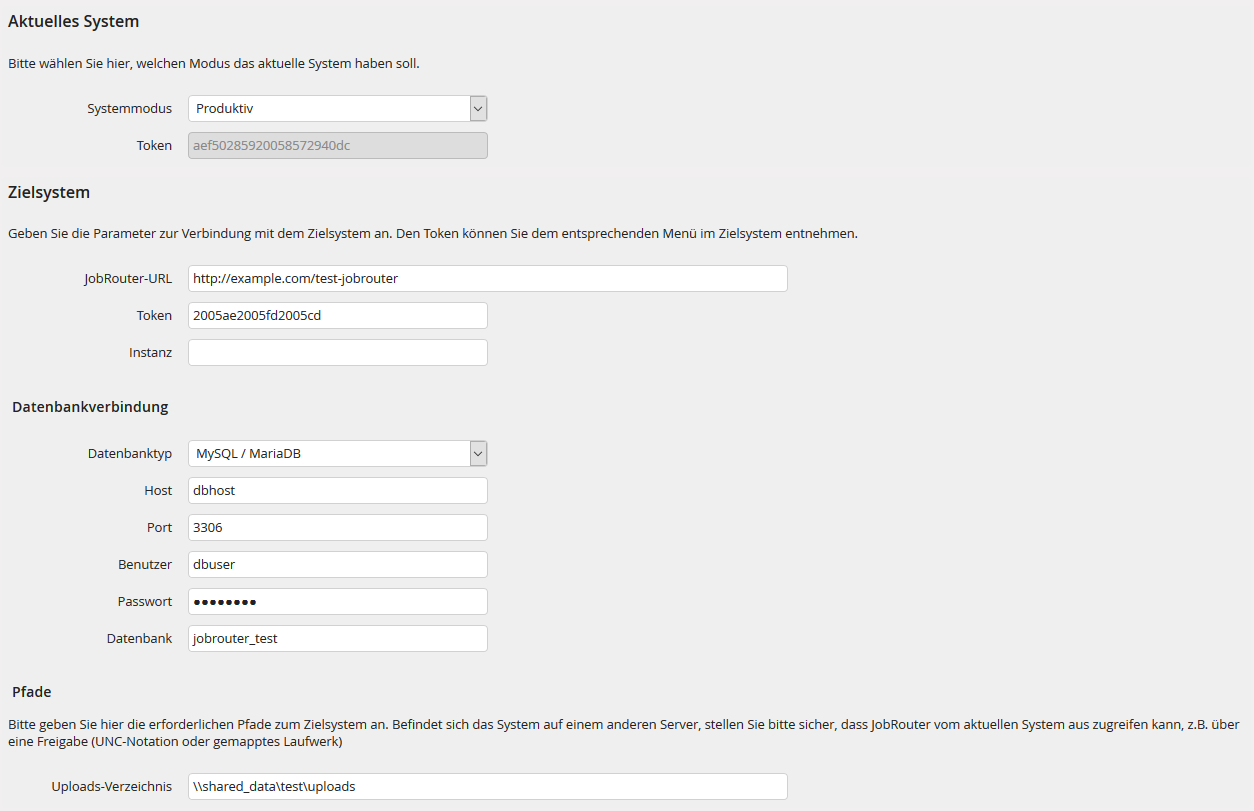1254x811 pixels.
Task: Focus the JobRouter-URL input field
Action: 487,279
